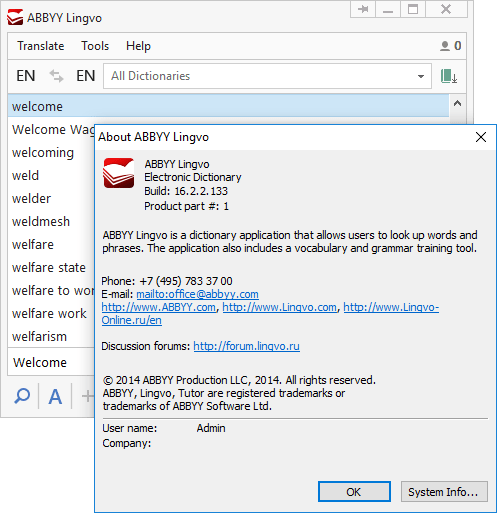Image resolution: width=497 pixels, height=513 pixels.
Task: Select the 'weld' list entry
Action: point(51,175)
